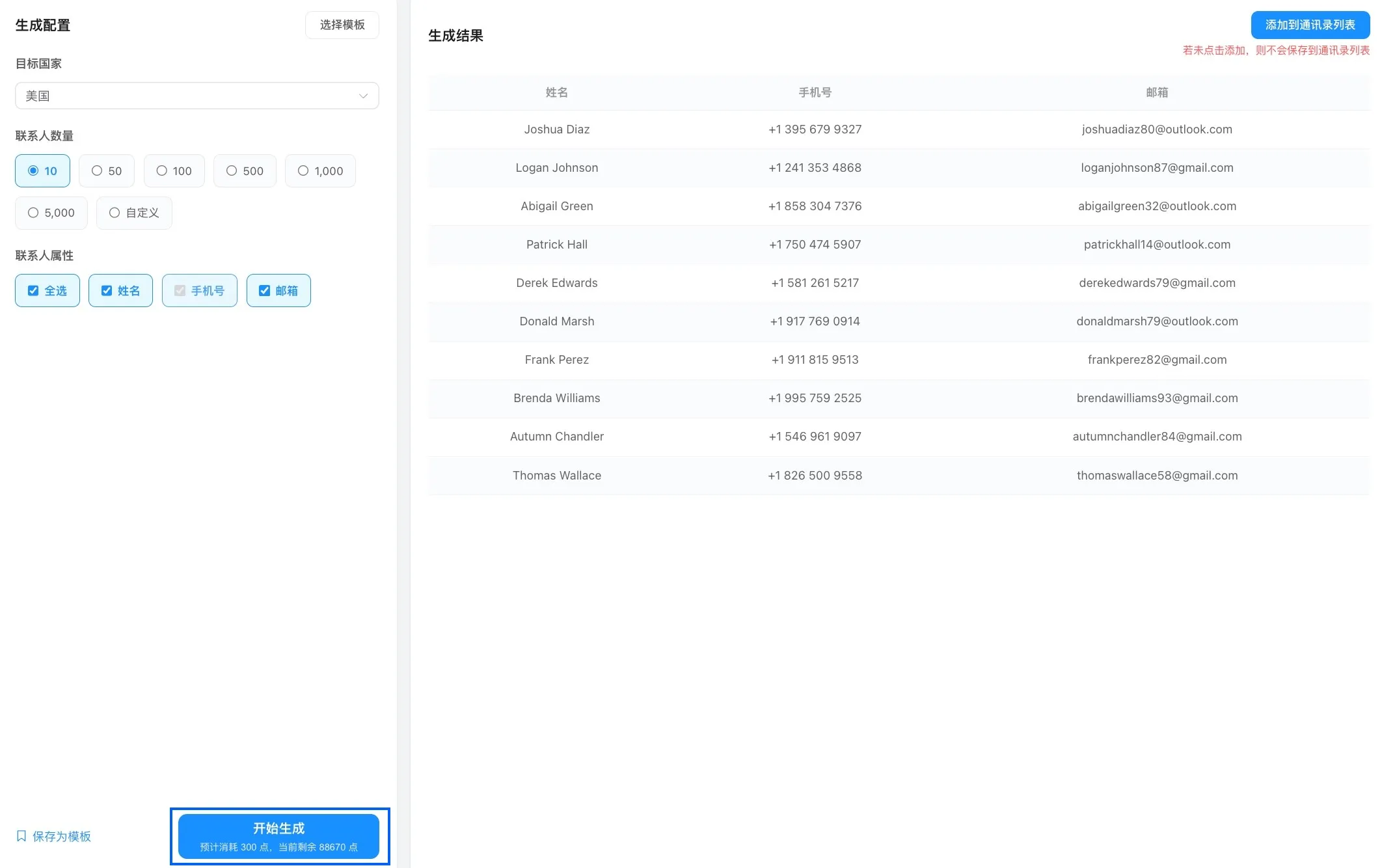The width and height of the screenshot is (1382, 868).
Task: Click the 生成结果 heading
Action: (455, 36)
